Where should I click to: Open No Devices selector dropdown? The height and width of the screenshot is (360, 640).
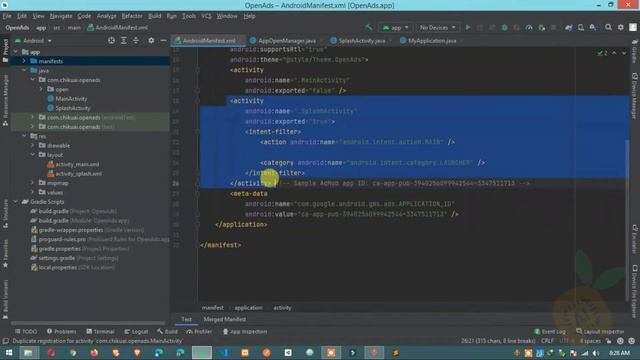pyautogui.click(x=437, y=27)
